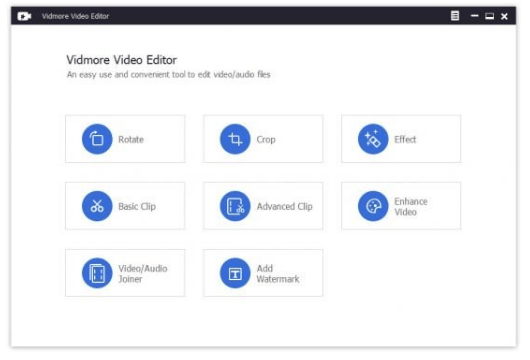This screenshot has height=360, width=530.
Task: Click the blue Crop icon
Action: coord(235,139)
